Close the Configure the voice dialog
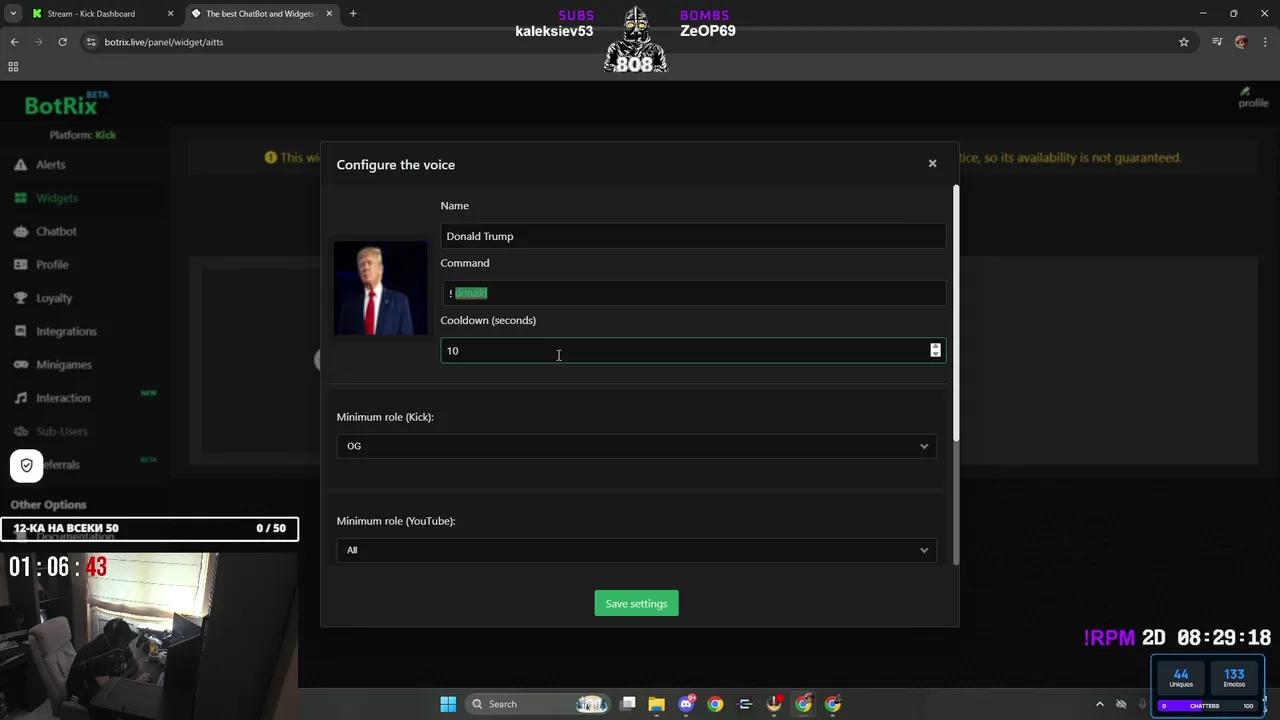This screenshot has height=720, width=1280. click(x=932, y=163)
